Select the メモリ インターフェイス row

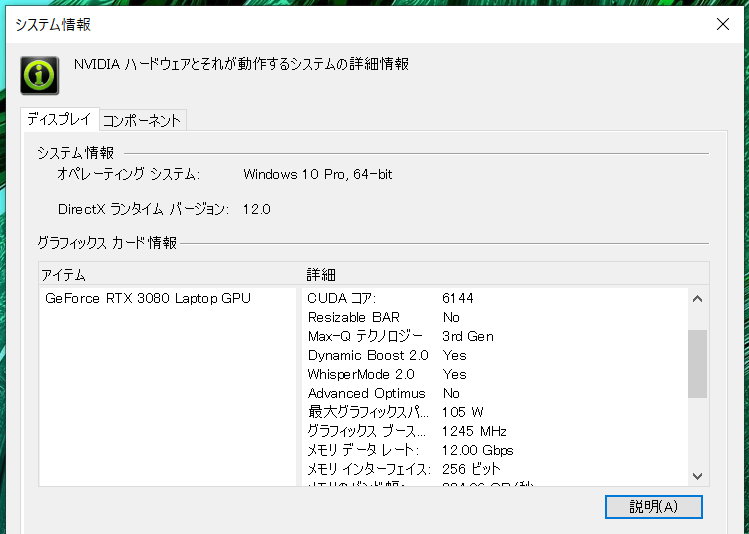click(x=494, y=469)
